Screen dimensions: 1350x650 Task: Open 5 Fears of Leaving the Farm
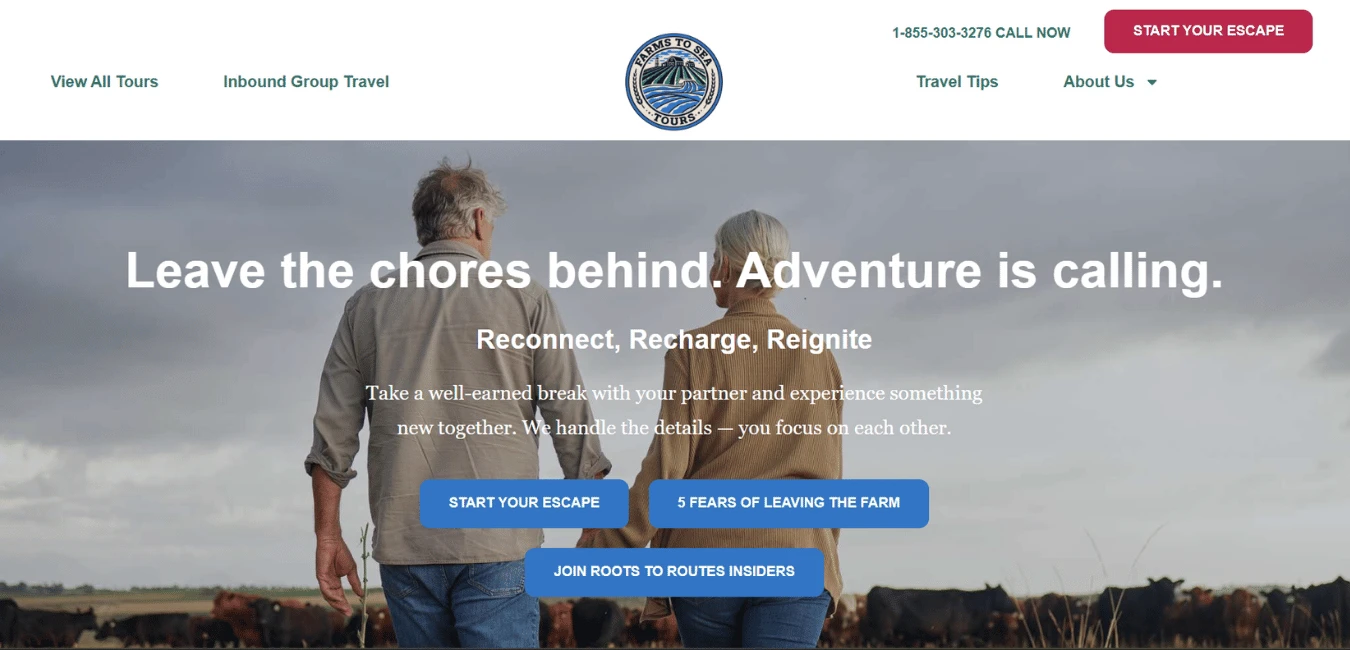coord(789,503)
